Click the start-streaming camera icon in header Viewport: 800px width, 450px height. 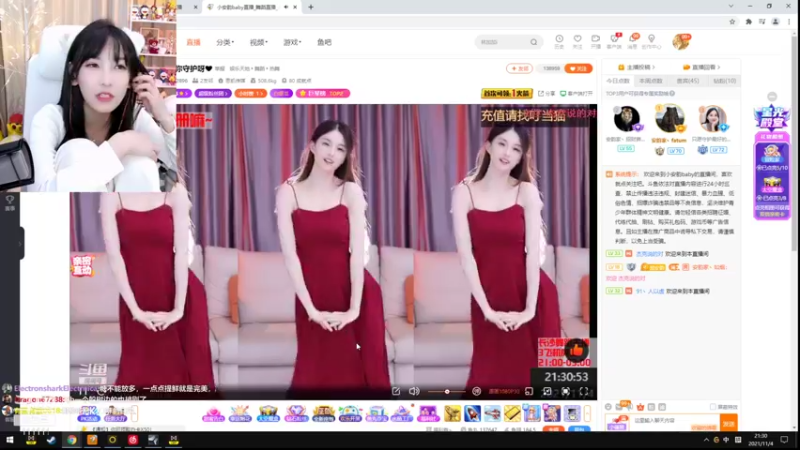tap(595, 39)
